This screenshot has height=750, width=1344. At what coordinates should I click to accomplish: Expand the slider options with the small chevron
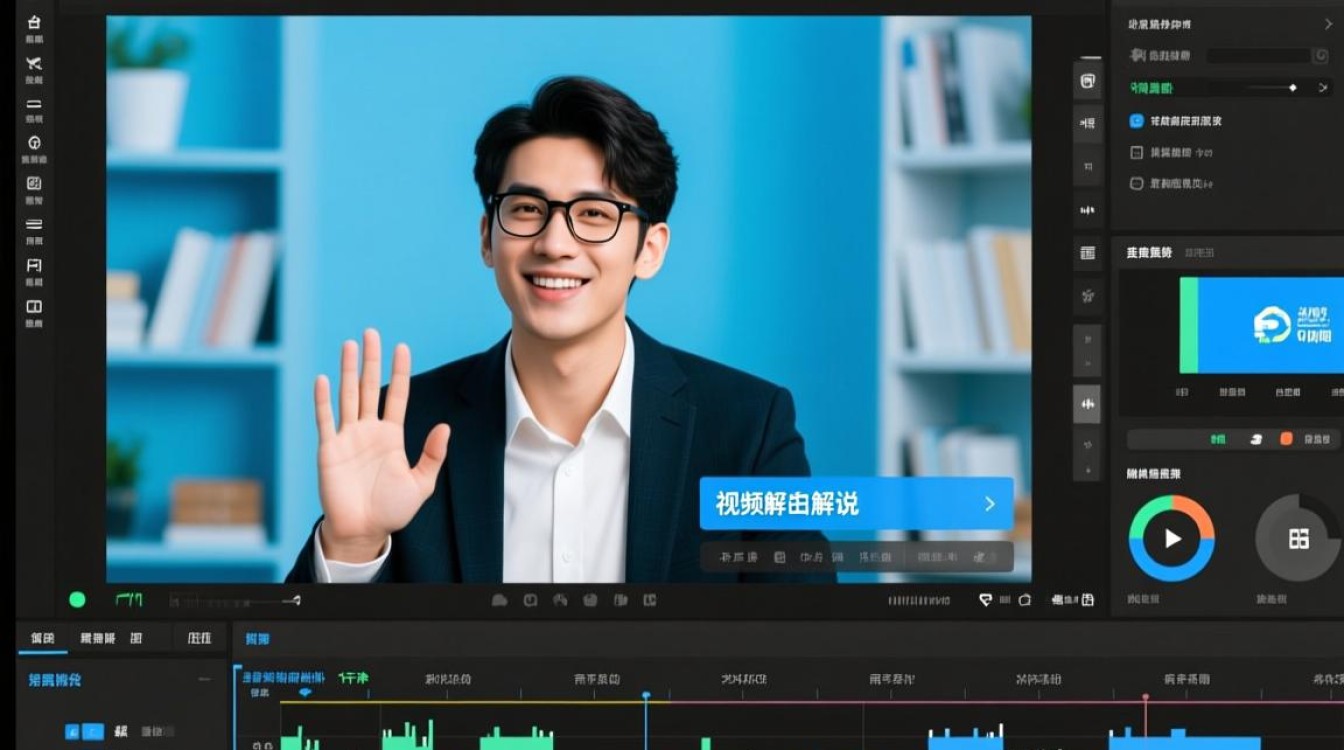(1322, 87)
